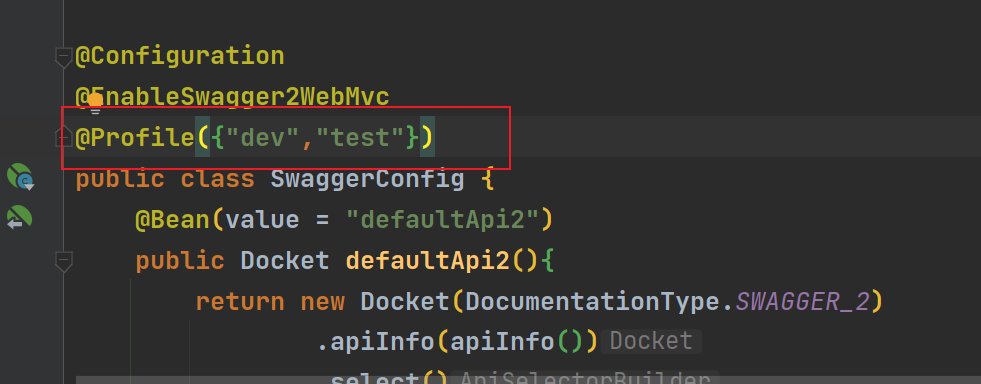Click the SwaggerConfig class name

(x=367, y=179)
